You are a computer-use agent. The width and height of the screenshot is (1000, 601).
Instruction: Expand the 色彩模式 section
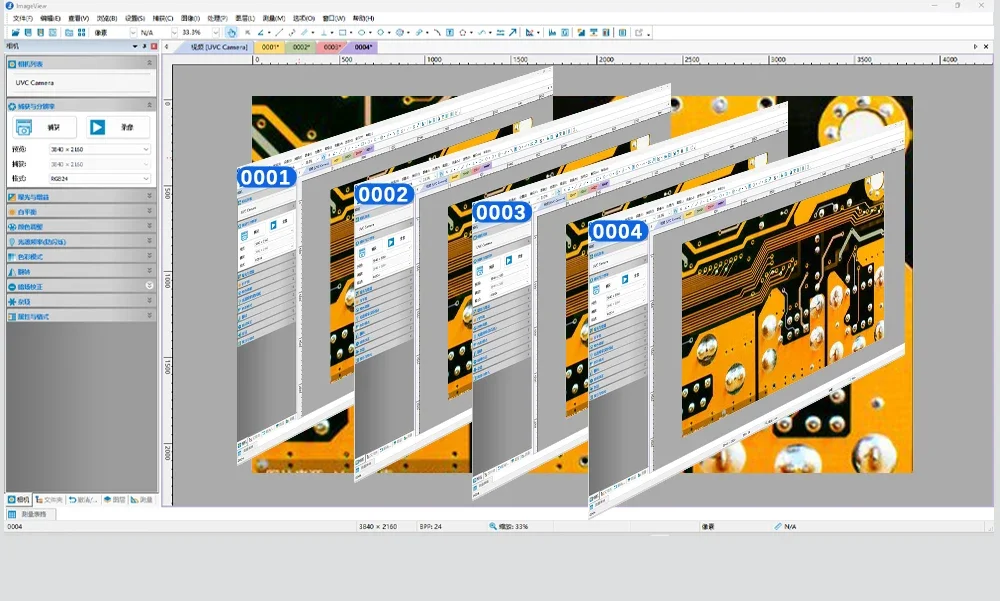pyautogui.click(x=81, y=256)
